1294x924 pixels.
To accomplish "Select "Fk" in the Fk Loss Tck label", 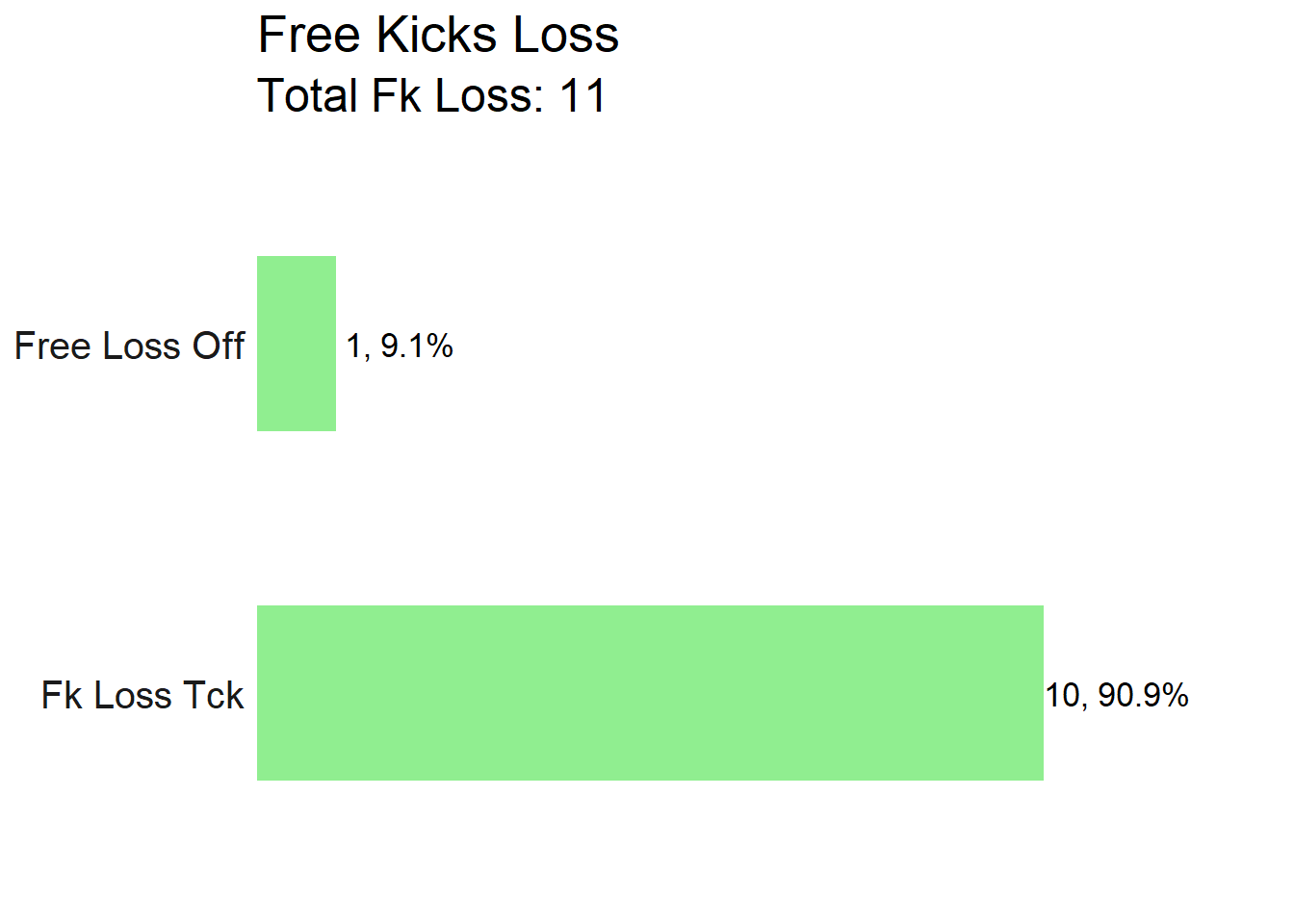I will (x=62, y=695).
